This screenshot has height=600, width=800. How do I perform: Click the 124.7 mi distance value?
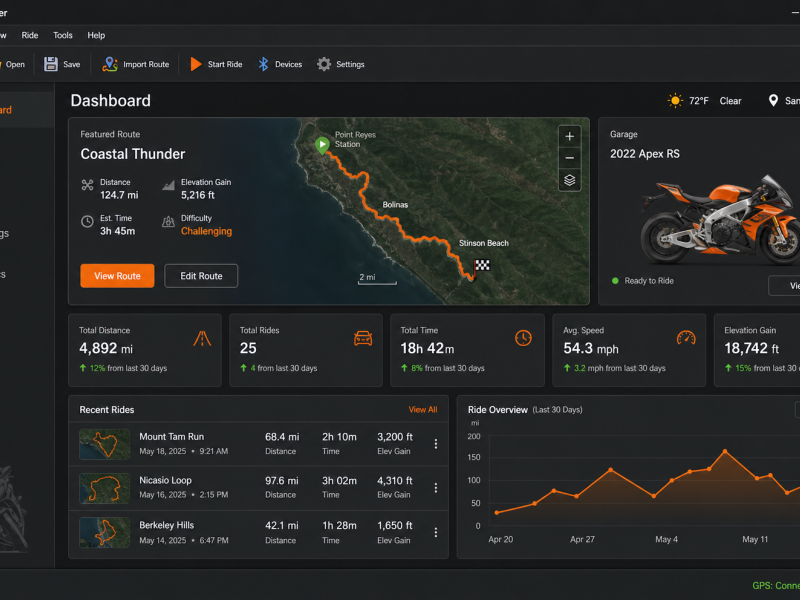119,195
